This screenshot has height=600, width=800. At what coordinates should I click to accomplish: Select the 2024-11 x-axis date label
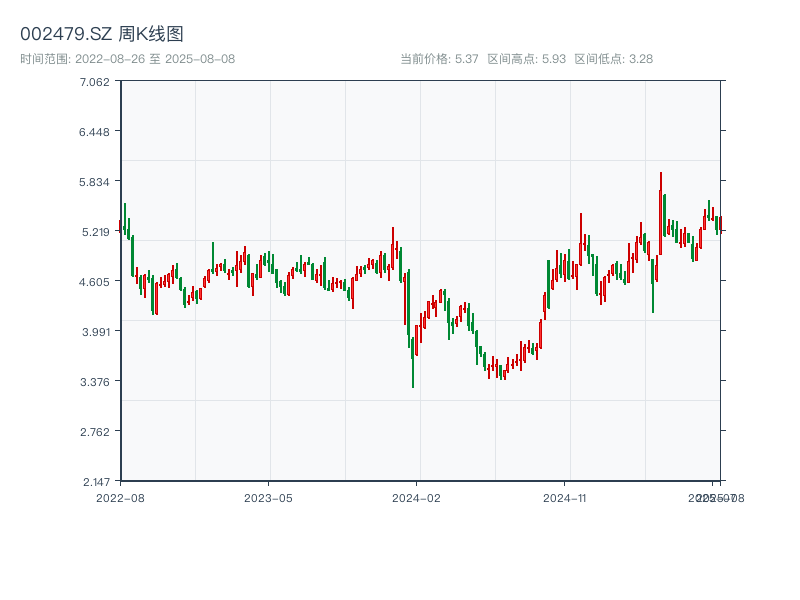pos(564,497)
